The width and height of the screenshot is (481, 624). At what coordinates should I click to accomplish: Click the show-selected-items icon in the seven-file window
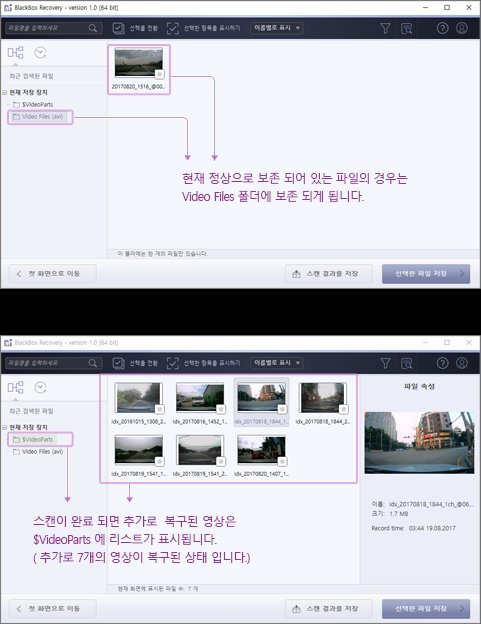pyautogui.click(x=173, y=363)
